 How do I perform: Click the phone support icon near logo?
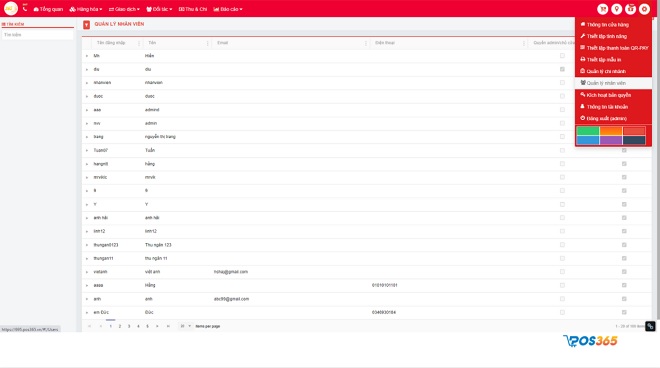pyautogui.click(x=25, y=8)
